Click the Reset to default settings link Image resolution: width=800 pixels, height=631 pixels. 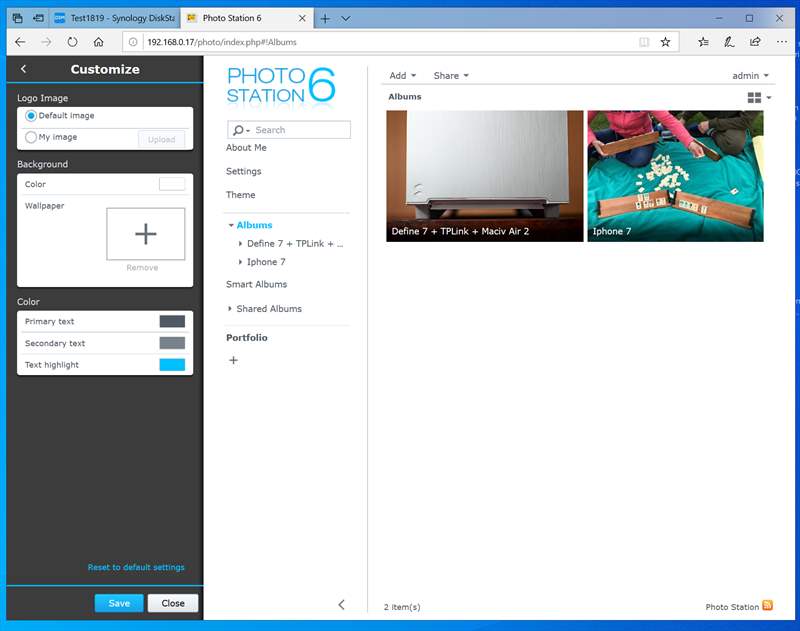coord(136,567)
